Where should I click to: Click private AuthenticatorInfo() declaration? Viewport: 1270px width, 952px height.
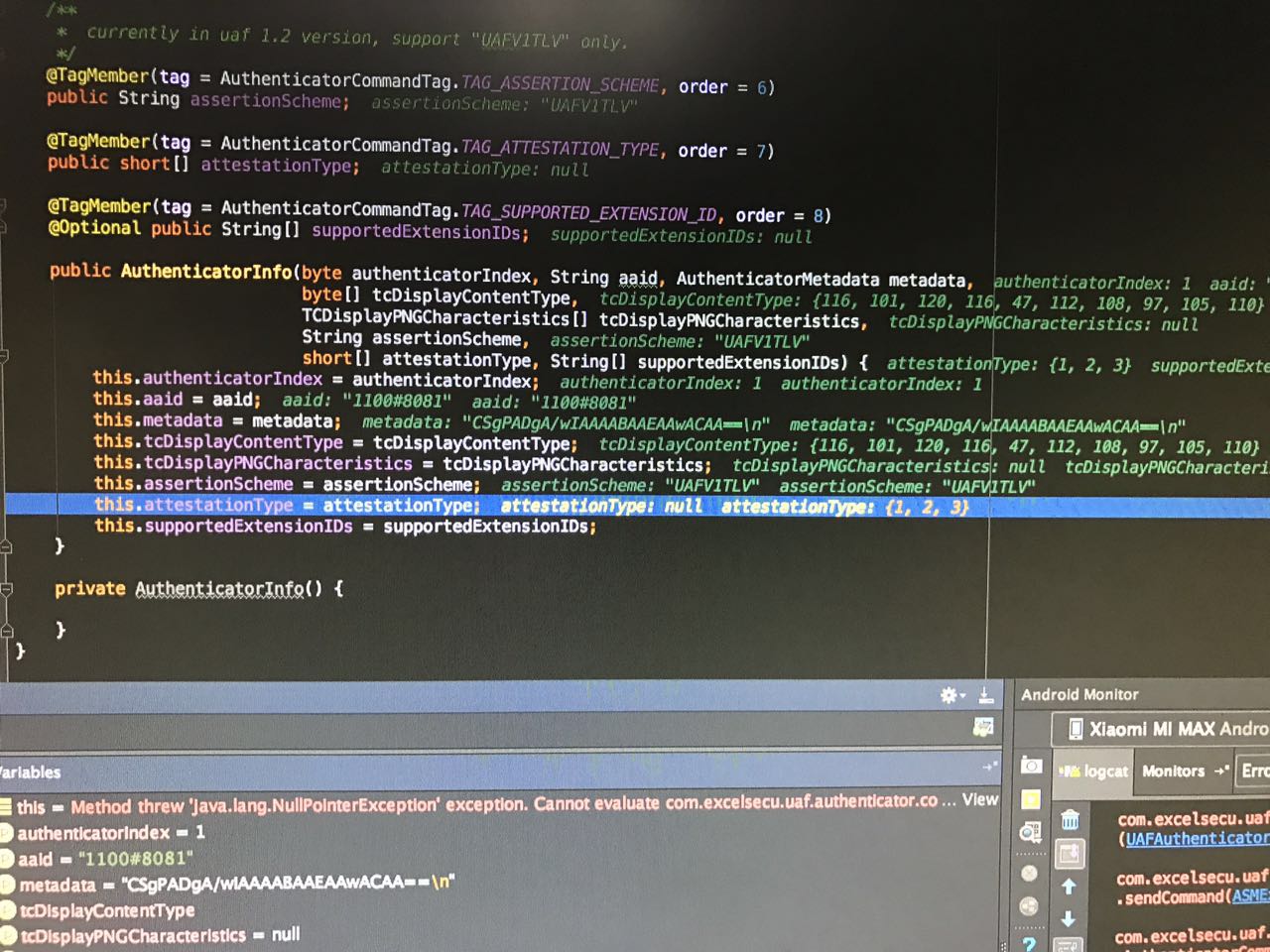pos(198,589)
